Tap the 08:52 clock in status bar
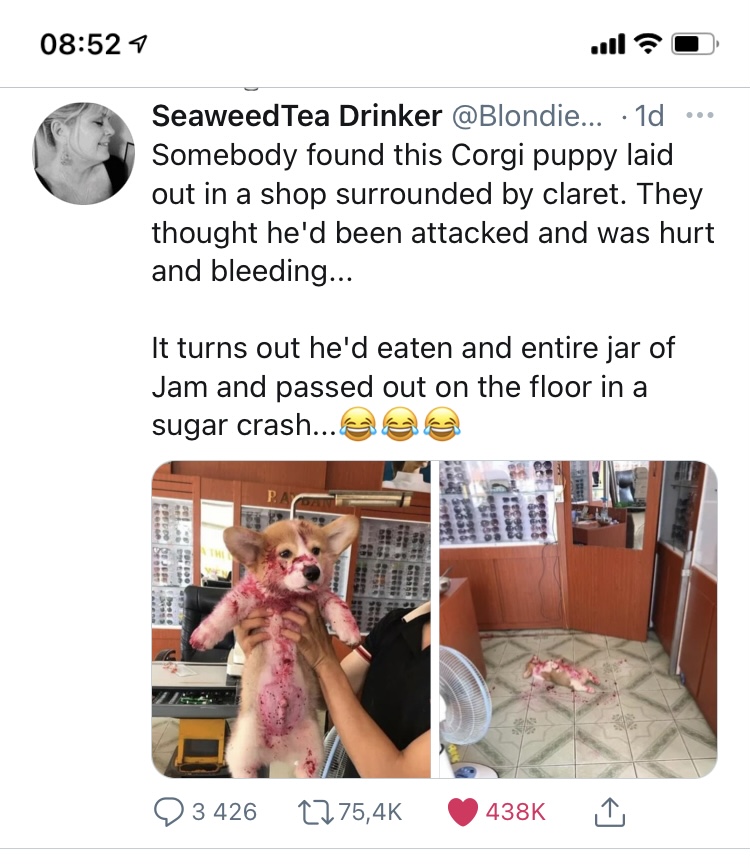This screenshot has width=750, height=868. pos(80,44)
